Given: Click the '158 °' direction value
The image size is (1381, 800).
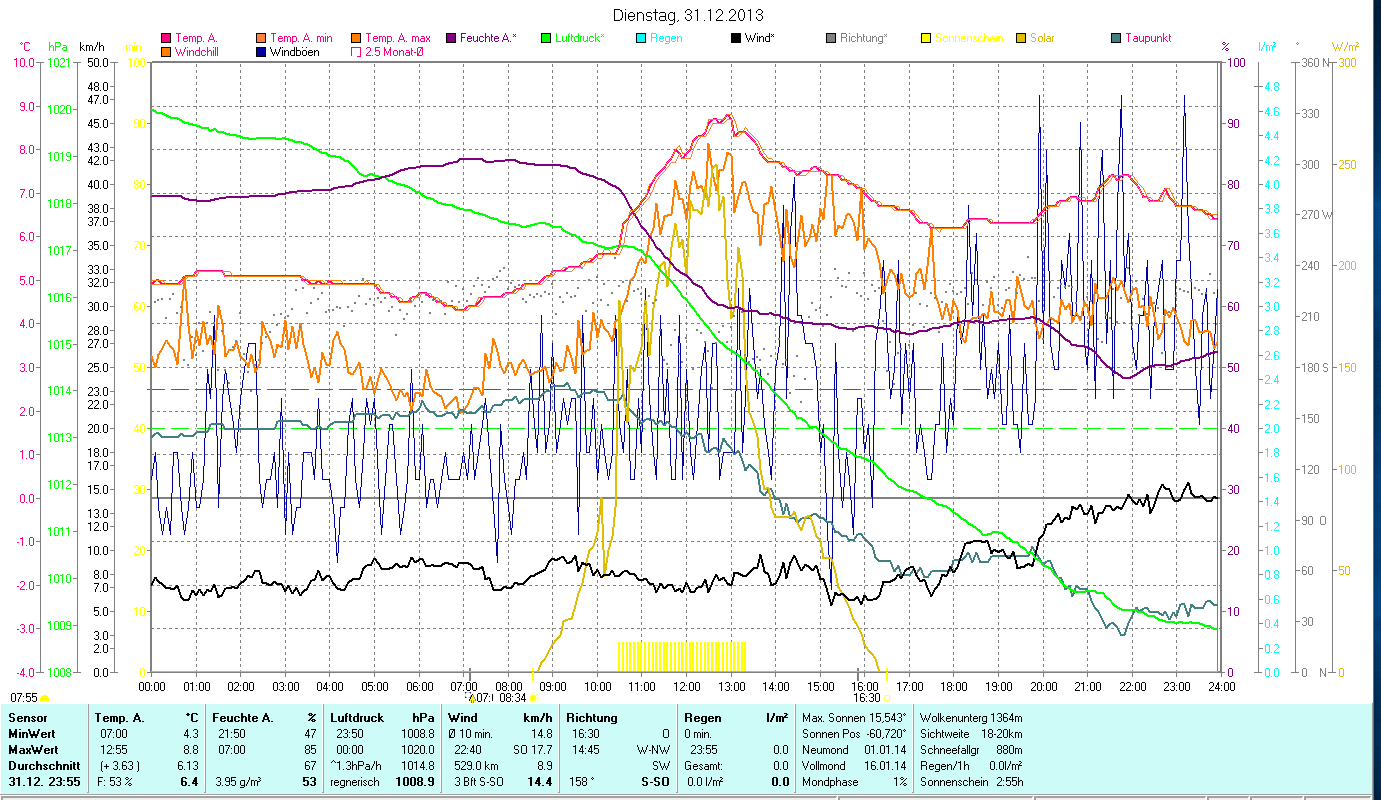Looking at the screenshot, I should point(582,782).
